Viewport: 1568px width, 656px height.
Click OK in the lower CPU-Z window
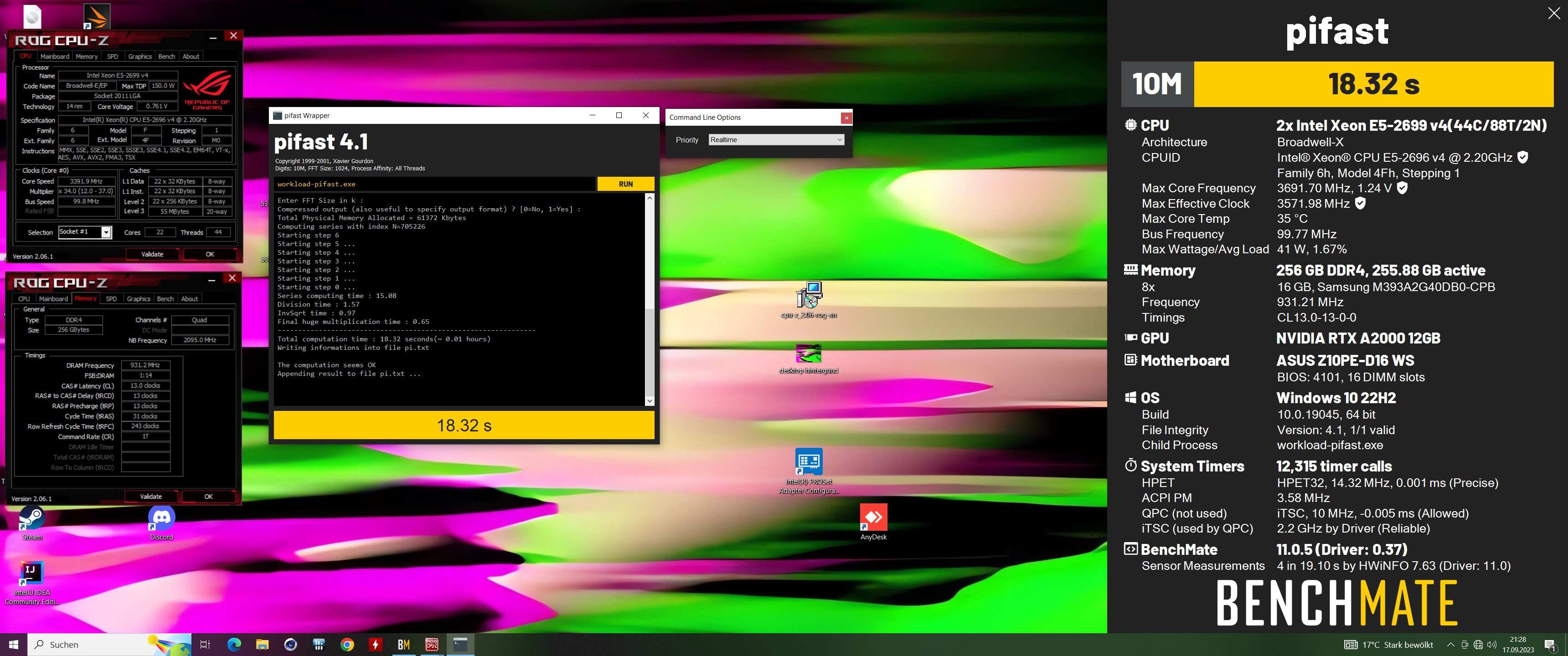click(x=209, y=496)
